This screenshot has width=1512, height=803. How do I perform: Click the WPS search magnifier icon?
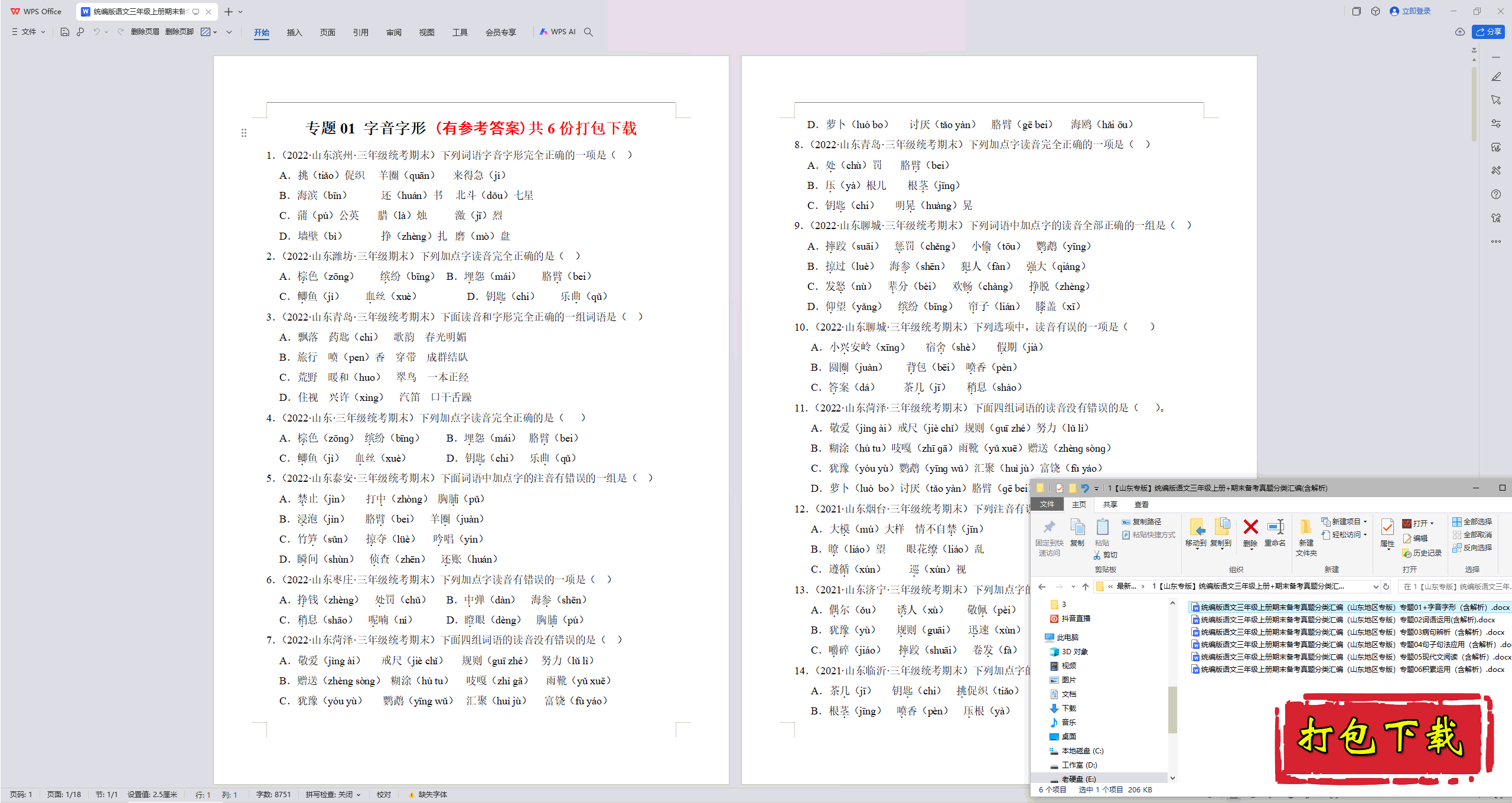click(588, 32)
